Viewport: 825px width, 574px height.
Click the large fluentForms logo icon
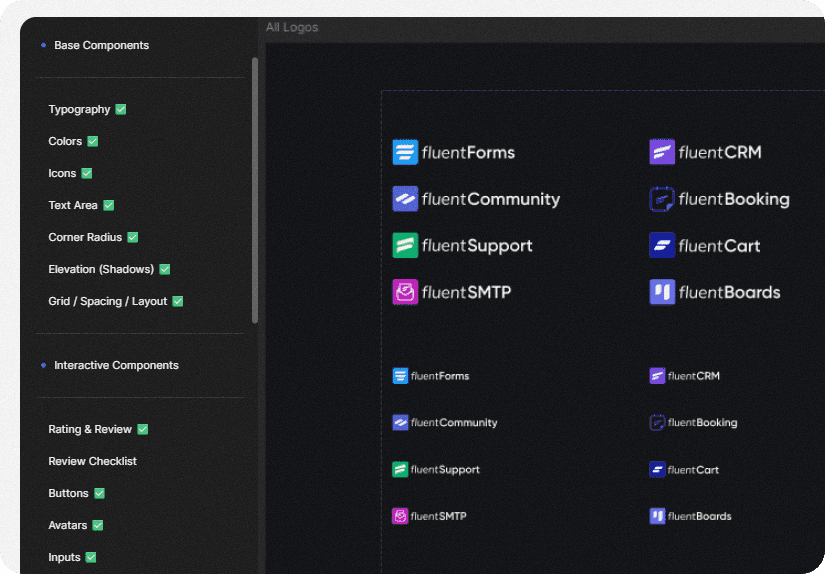click(x=405, y=152)
